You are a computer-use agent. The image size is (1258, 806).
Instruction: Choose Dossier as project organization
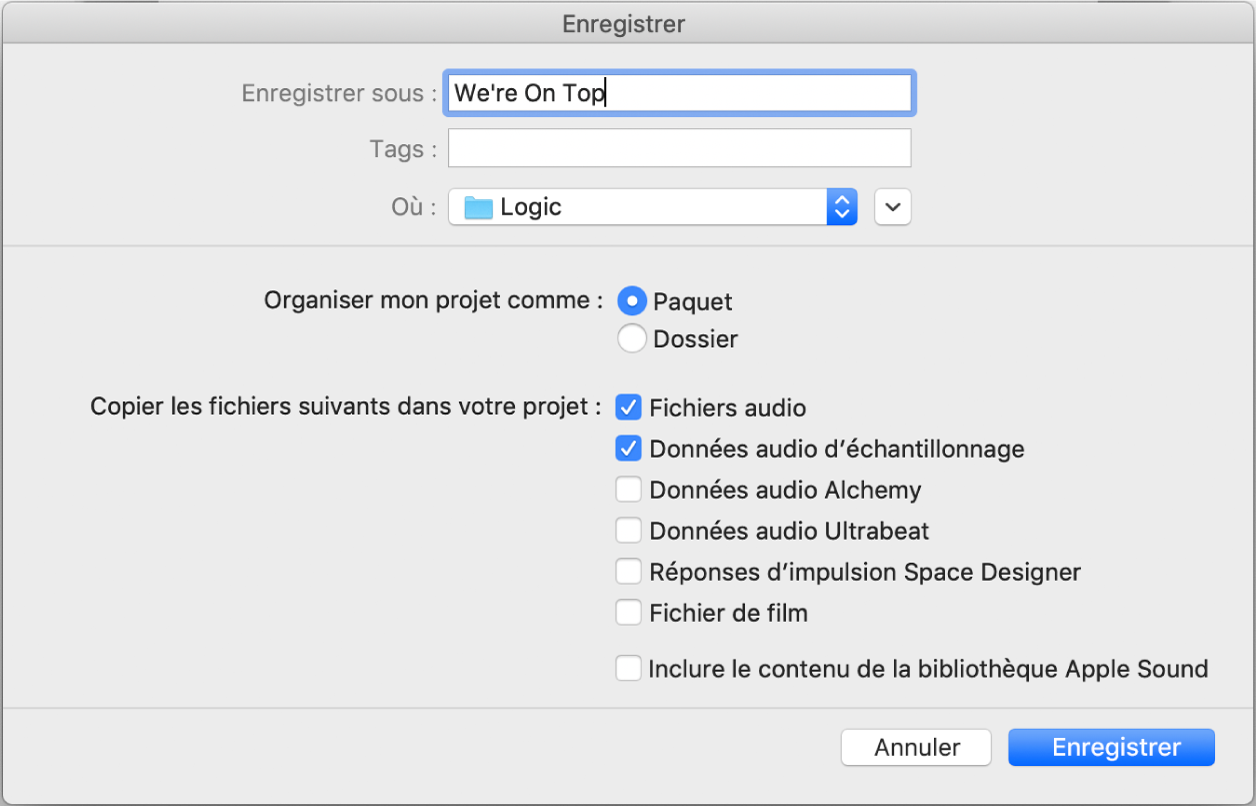[631, 338]
